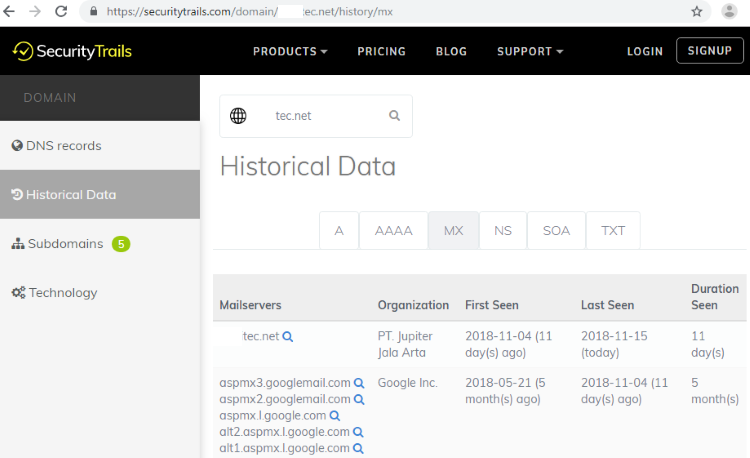
Task: Open the BLOG link
Action: coord(451,51)
